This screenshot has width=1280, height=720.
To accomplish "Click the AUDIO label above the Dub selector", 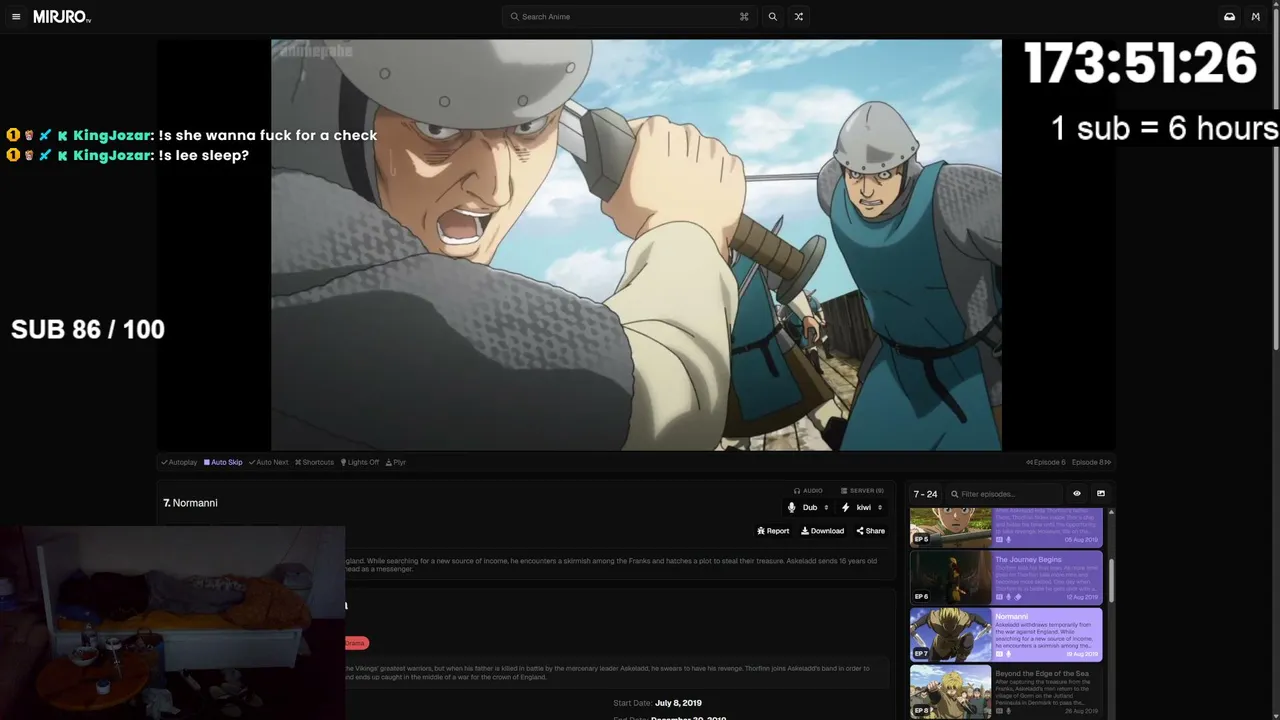I will click(808, 491).
